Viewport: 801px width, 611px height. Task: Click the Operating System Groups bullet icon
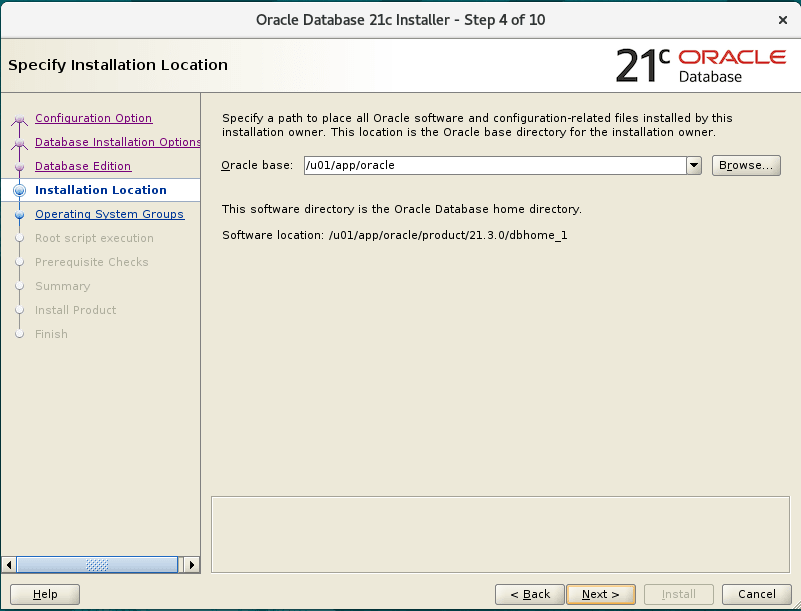(x=19, y=215)
